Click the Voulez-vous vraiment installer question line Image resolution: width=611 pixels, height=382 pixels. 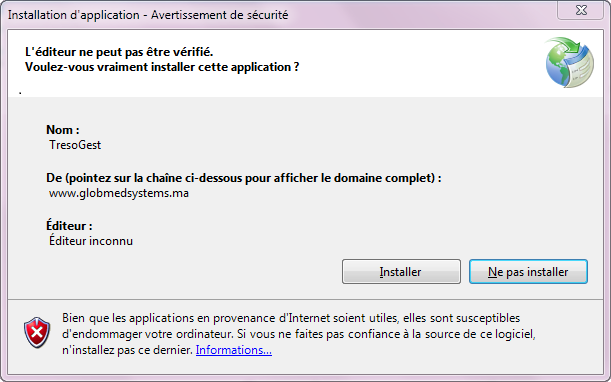(x=162, y=67)
